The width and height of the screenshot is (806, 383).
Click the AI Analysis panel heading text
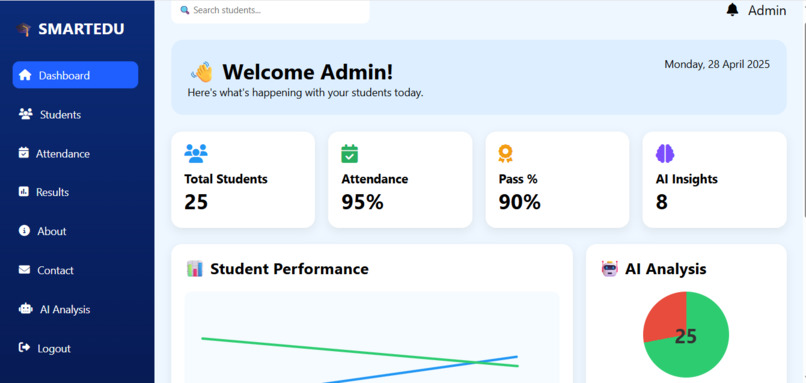click(x=666, y=269)
